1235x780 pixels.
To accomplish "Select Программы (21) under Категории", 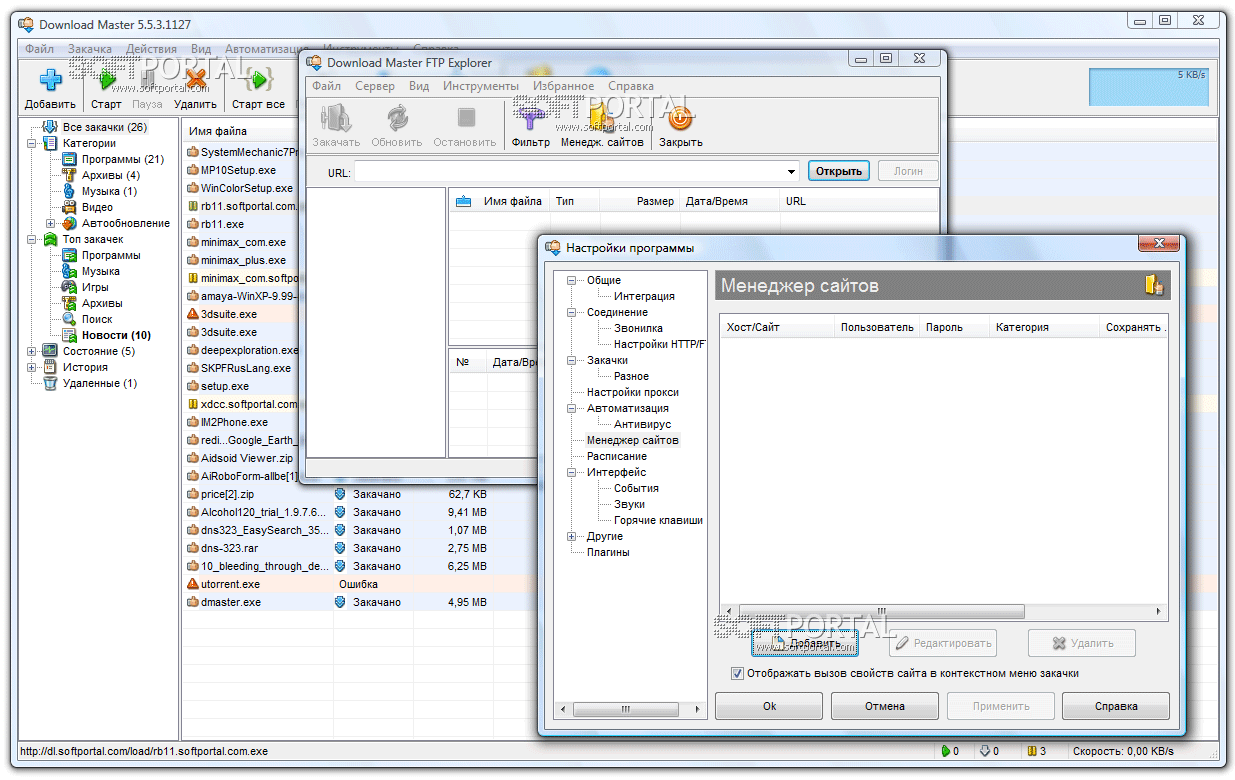I will (x=123, y=159).
